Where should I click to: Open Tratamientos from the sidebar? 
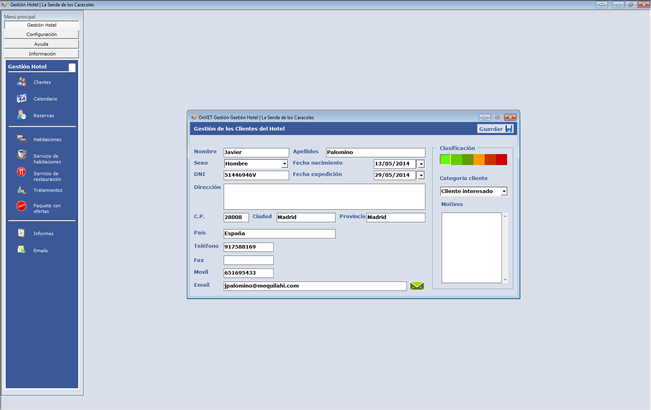click(x=21, y=190)
